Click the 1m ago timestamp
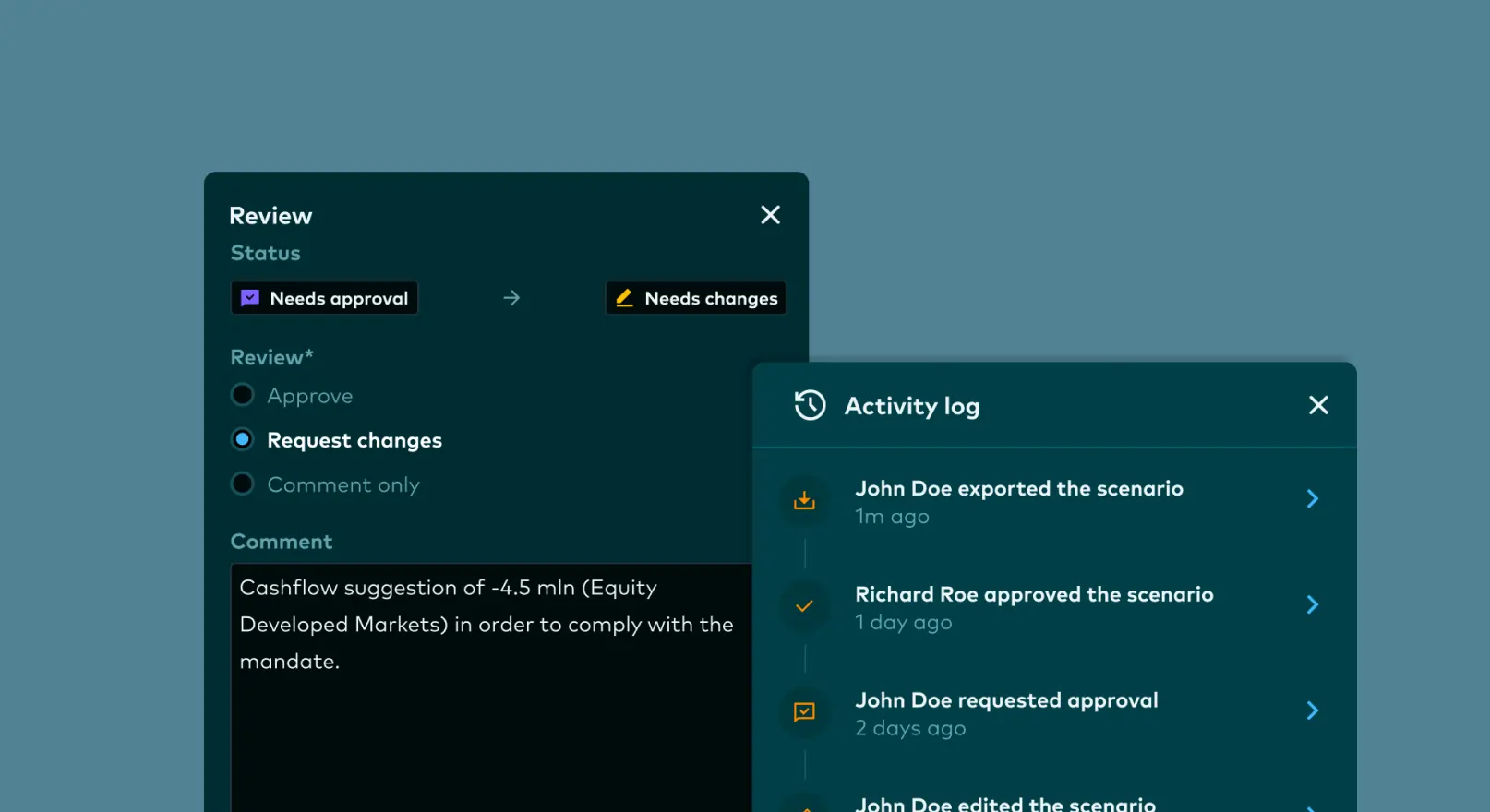Viewport: 1490px width, 812px height. [892, 517]
